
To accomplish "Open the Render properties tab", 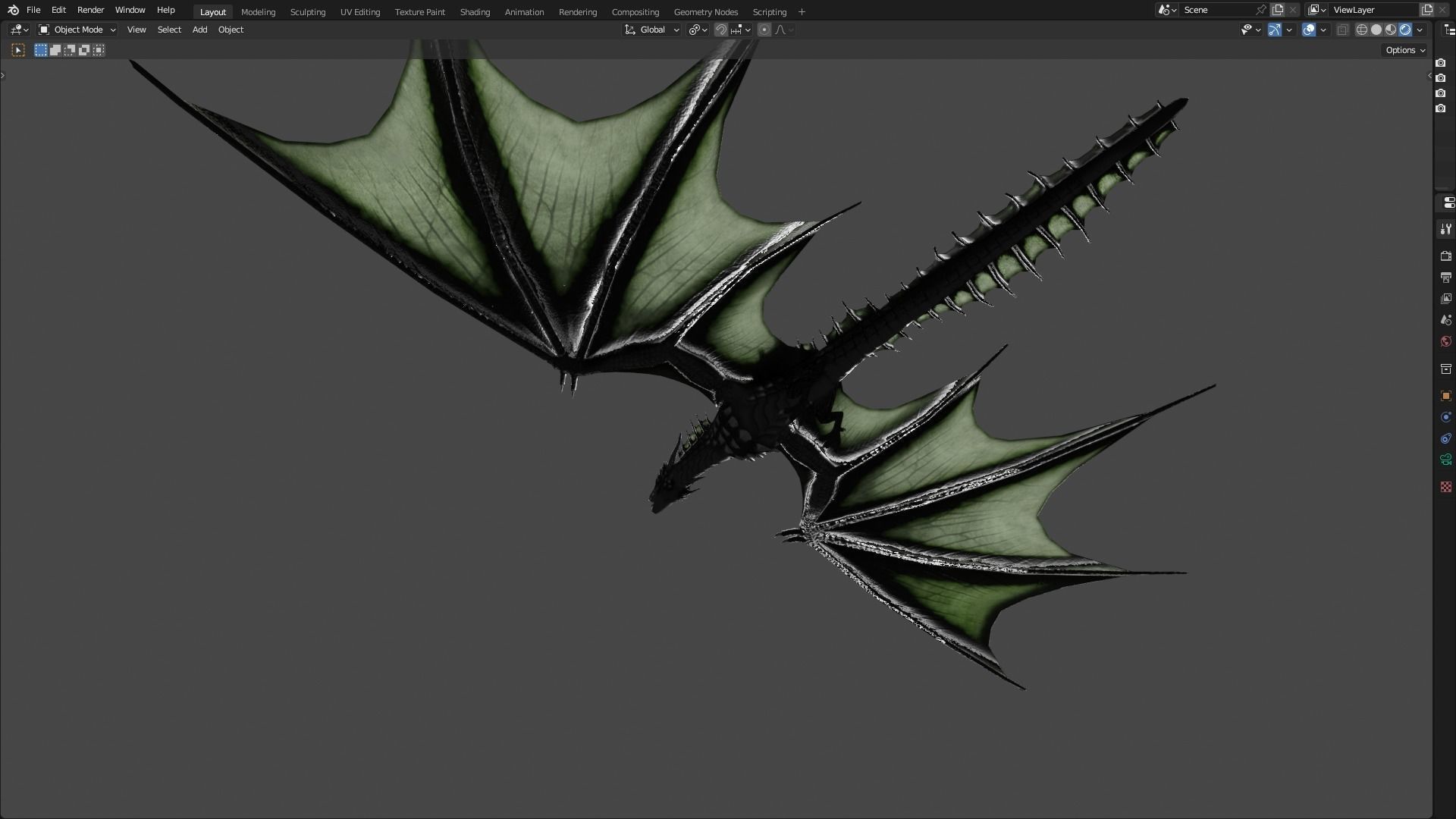I will coord(1445,256).
